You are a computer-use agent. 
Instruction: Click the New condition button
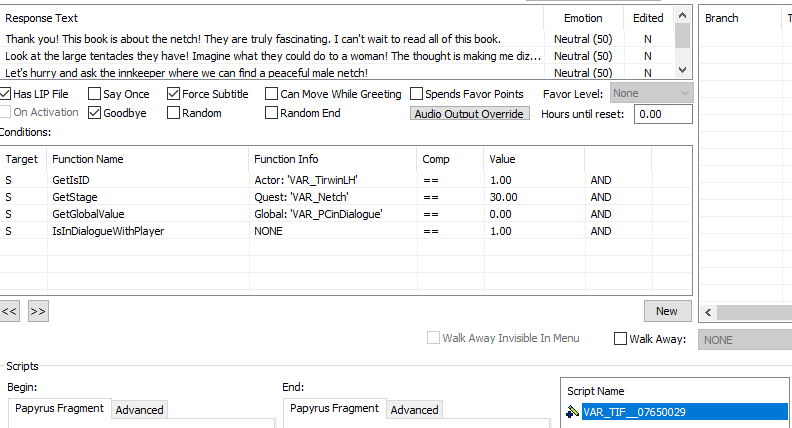[667, 311]
